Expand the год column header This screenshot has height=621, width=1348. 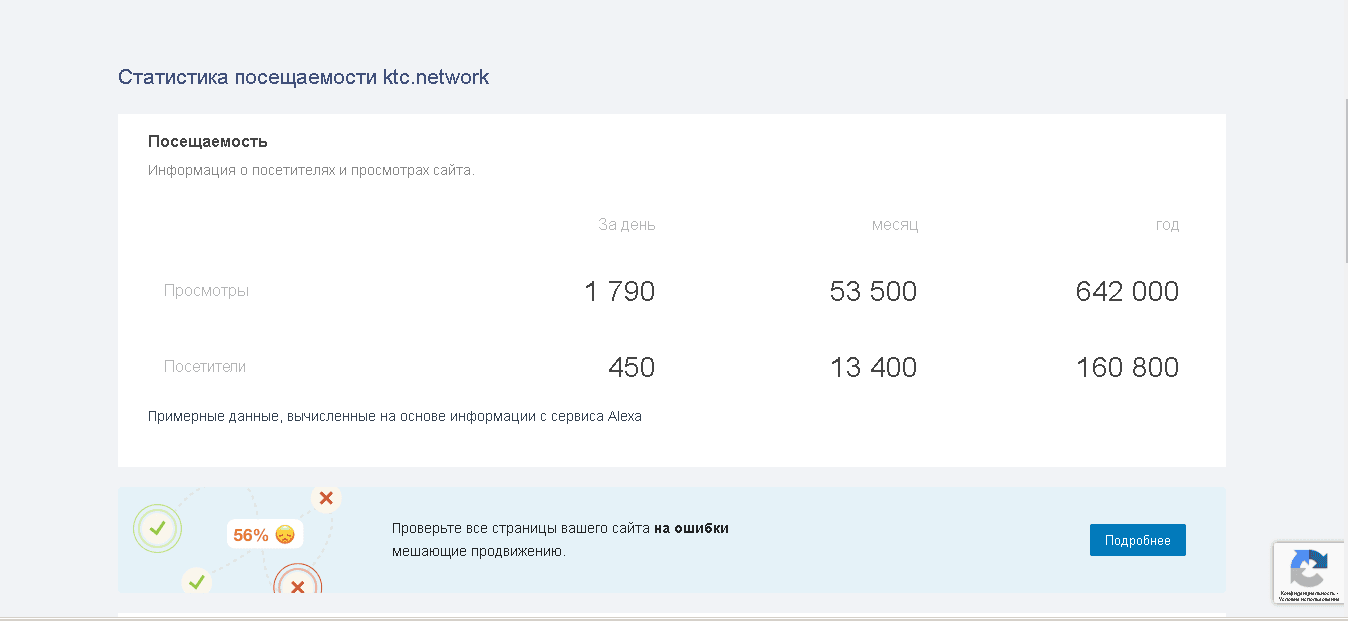[1167, 224]
